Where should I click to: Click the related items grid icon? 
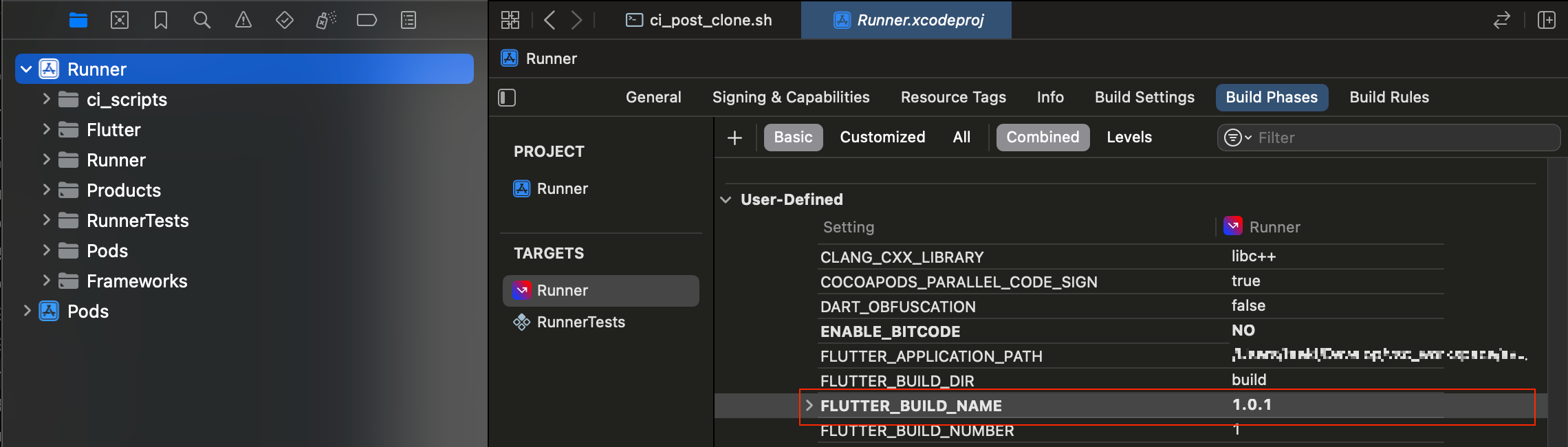click(x=510, y=21)
